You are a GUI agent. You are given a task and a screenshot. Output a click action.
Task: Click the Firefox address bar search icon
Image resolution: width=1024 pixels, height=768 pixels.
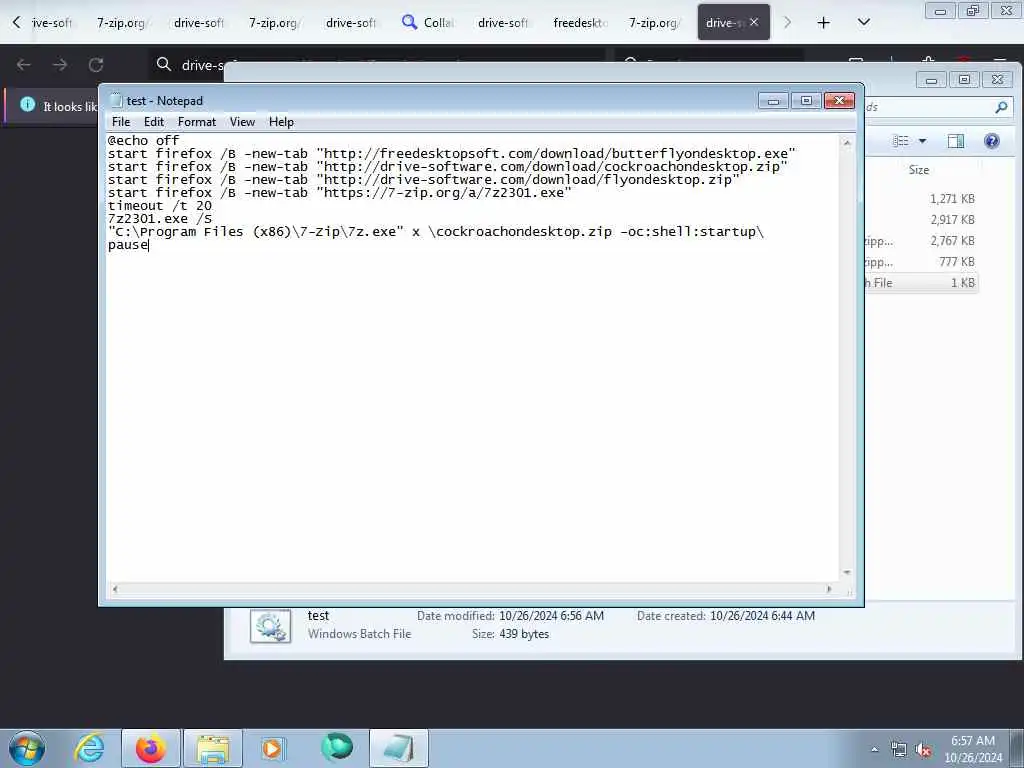pos(164,64)
